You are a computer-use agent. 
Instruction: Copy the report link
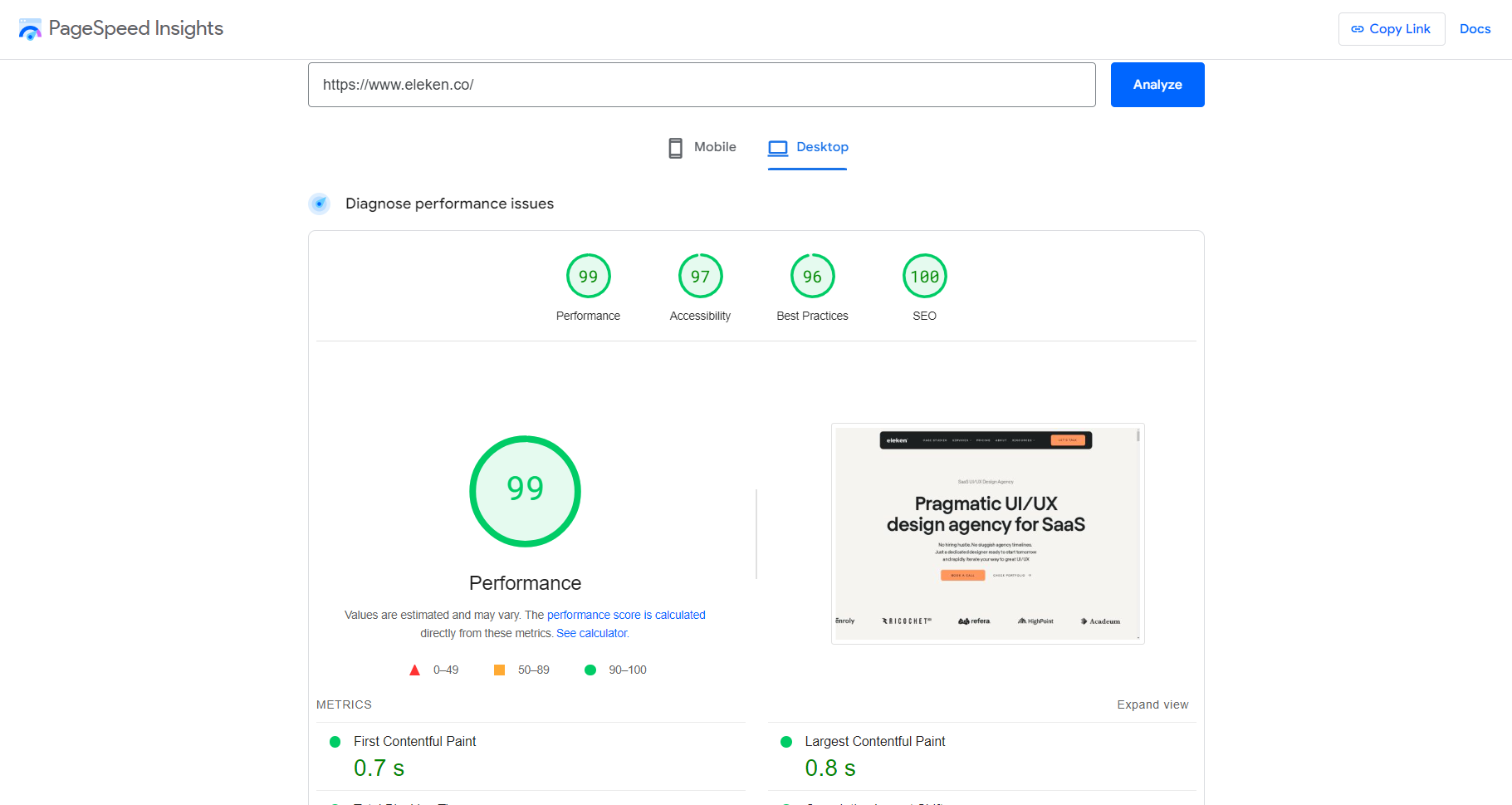1392,29
